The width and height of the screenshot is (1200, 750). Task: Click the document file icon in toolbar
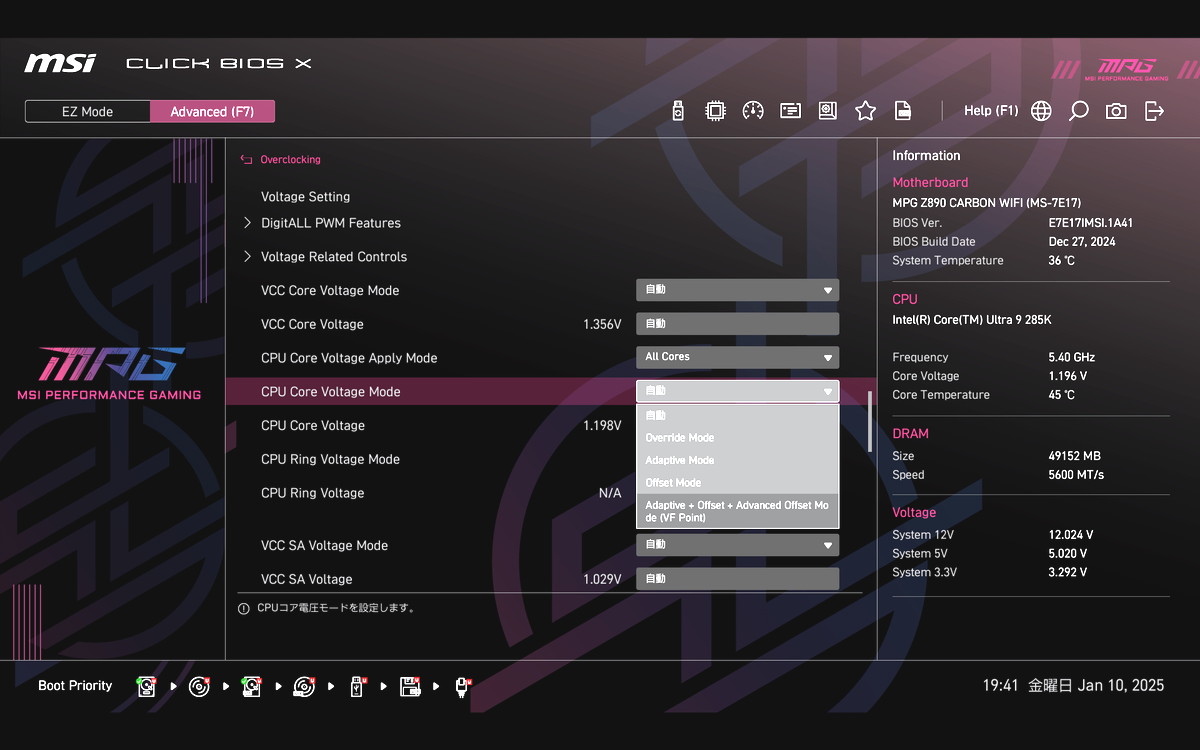coord(903,111)
